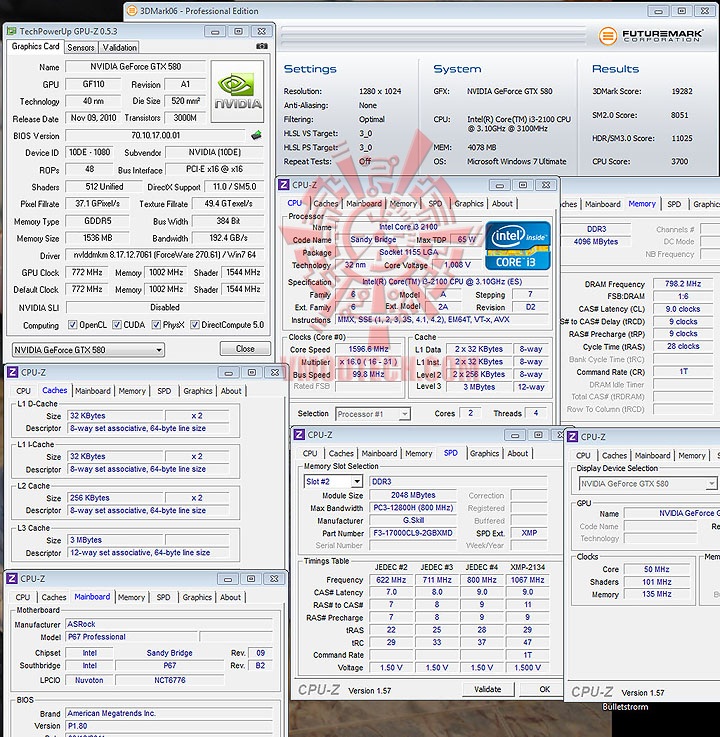Toggle the PhysX checkbox in GPU-Z

156,325
